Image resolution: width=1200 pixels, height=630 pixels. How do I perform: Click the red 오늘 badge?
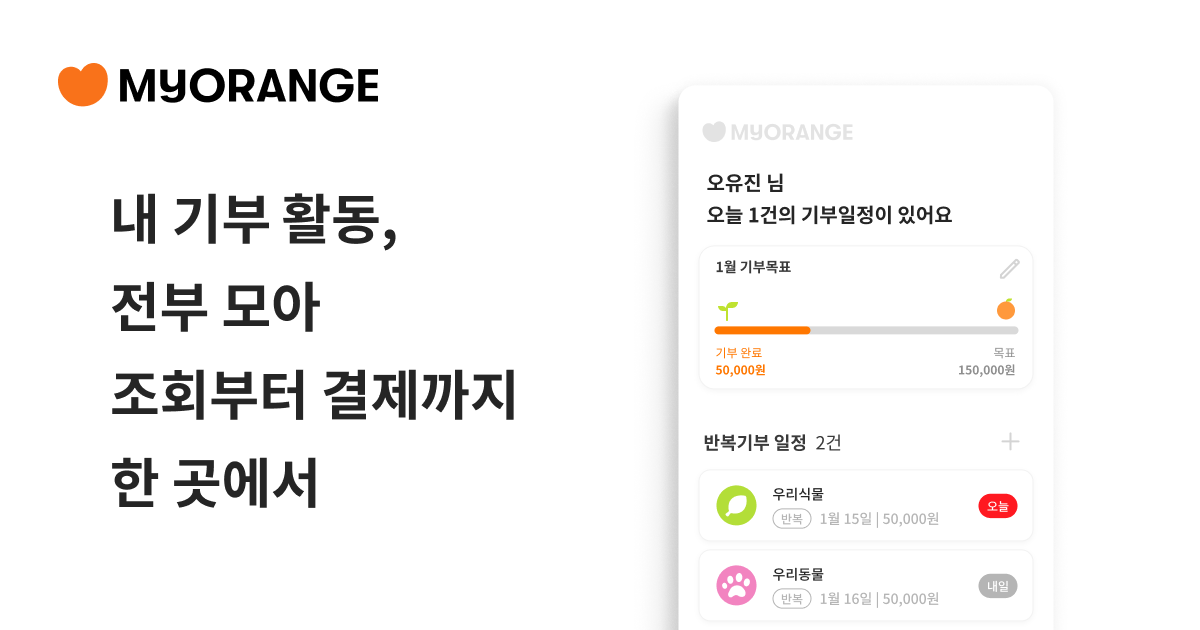point(997,506)
